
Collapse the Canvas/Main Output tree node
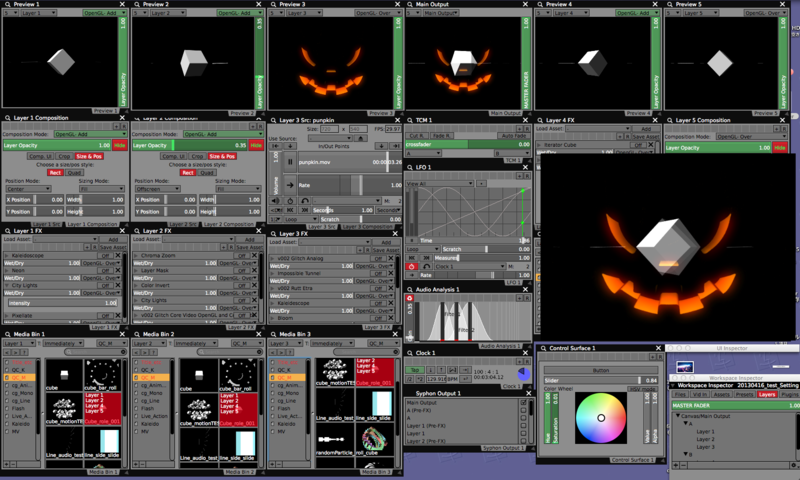click(678, 416)
